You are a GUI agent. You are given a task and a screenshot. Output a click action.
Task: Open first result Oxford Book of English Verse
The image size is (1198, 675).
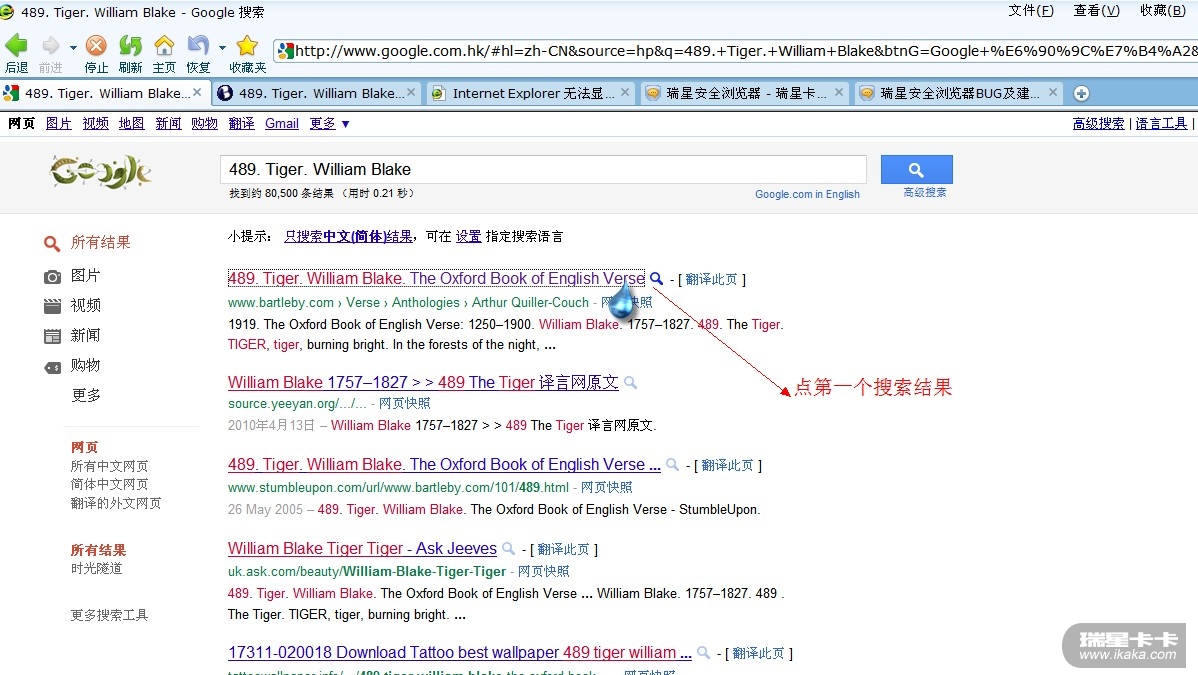coord(436,278)
